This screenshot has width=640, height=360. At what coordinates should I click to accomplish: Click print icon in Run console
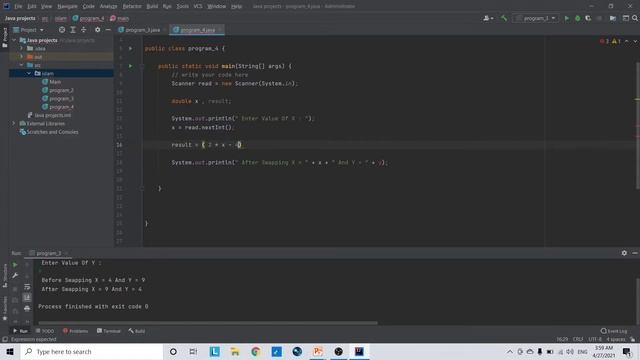click(x=27, y=309)
